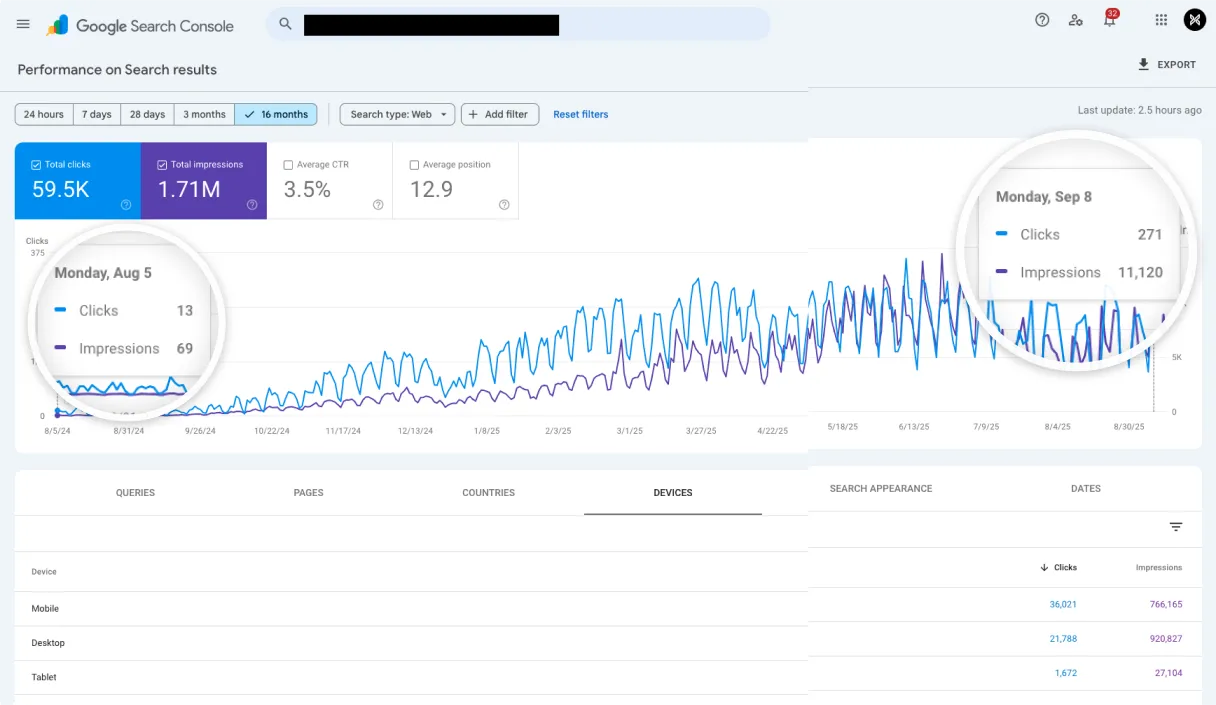Open the users and settings icon
The width and height of the screenshot is (1216, 705).
[x=1075, y=20]
